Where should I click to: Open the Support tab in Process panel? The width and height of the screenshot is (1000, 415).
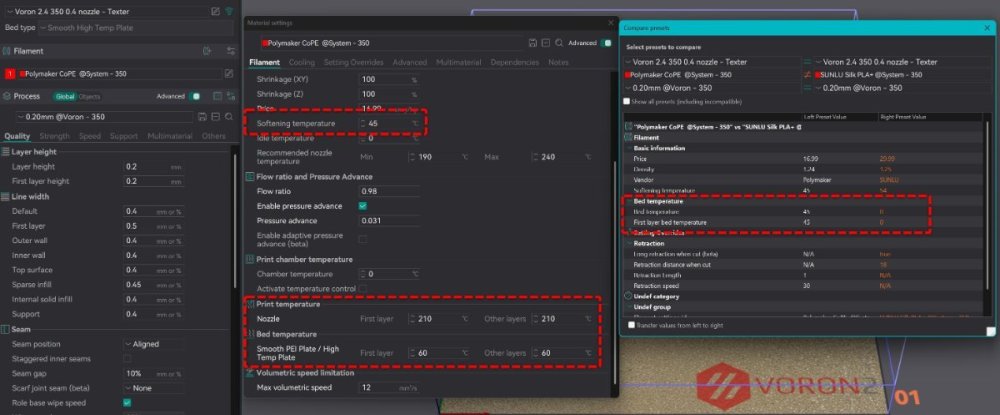124,136
